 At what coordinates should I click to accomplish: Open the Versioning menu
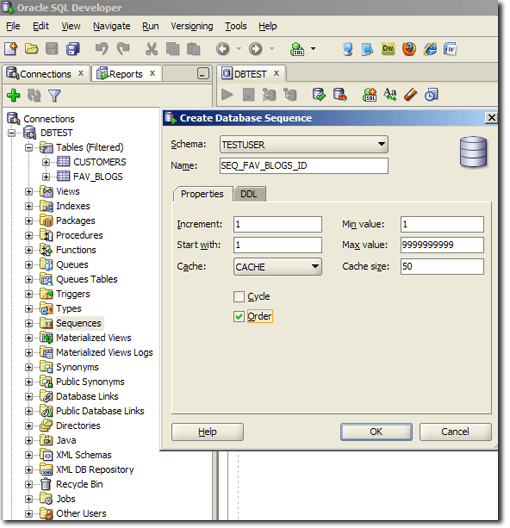coord(192,26)
